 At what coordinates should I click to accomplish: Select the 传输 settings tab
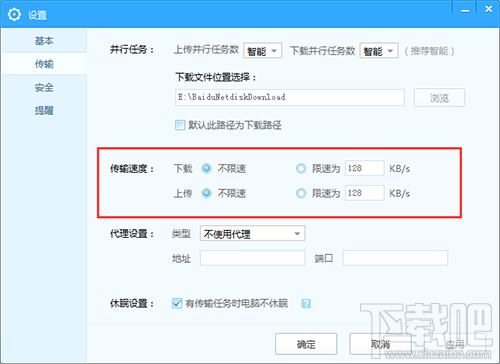[44, 64]
